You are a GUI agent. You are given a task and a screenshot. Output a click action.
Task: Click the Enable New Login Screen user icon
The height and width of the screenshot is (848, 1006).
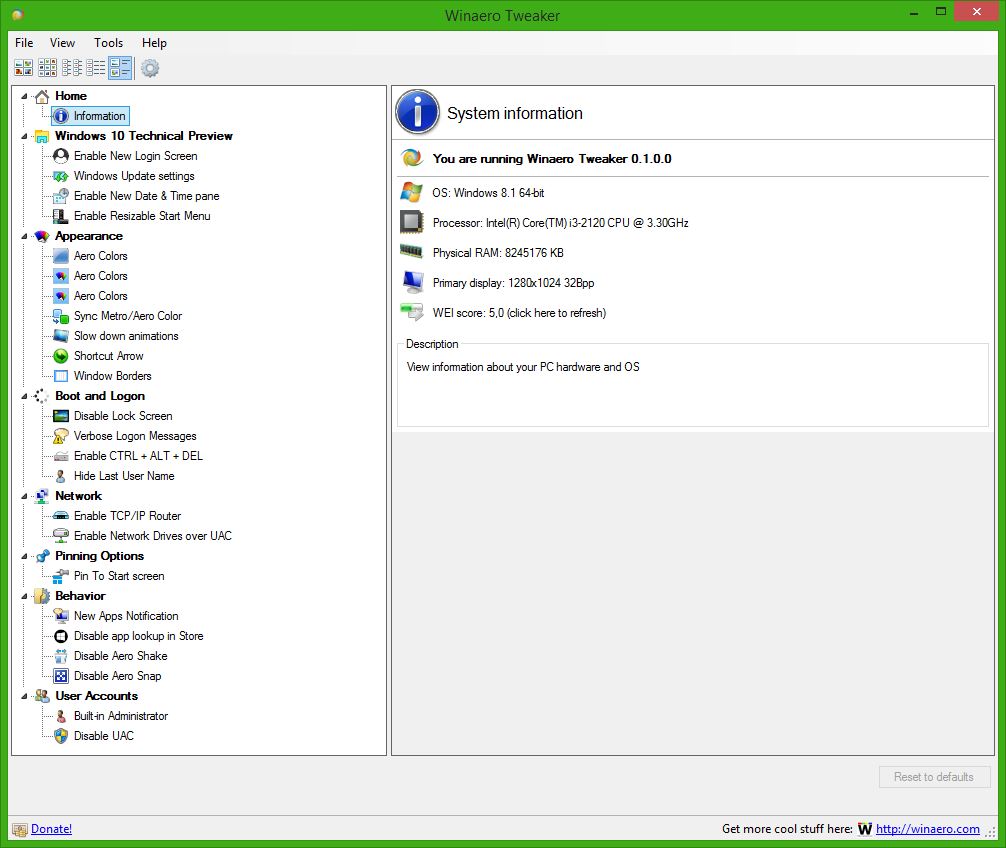pyautogui.click(x=60, y=156)
